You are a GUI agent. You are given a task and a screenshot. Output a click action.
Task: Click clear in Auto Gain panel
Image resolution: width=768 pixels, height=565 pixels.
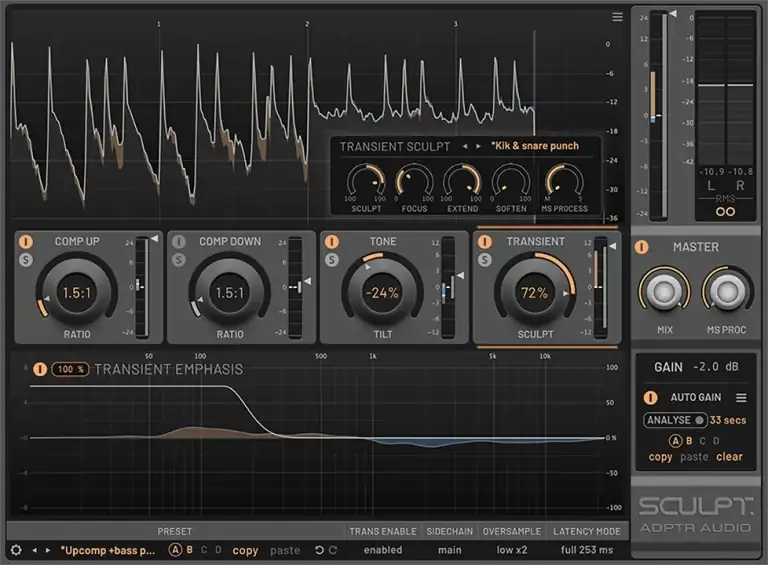click(729, 456)
